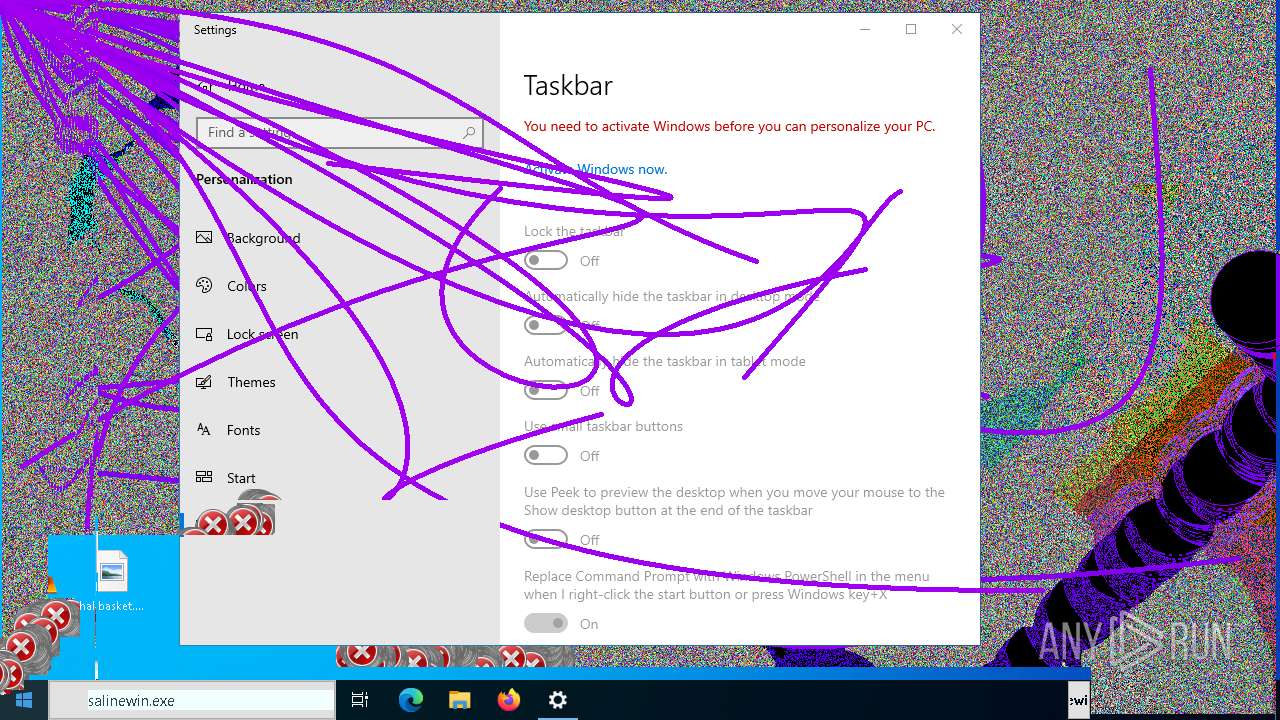Toggle auto-hide taskbar in tablet mode switch
Viewport: 1280px width, 720px height.
546,390
